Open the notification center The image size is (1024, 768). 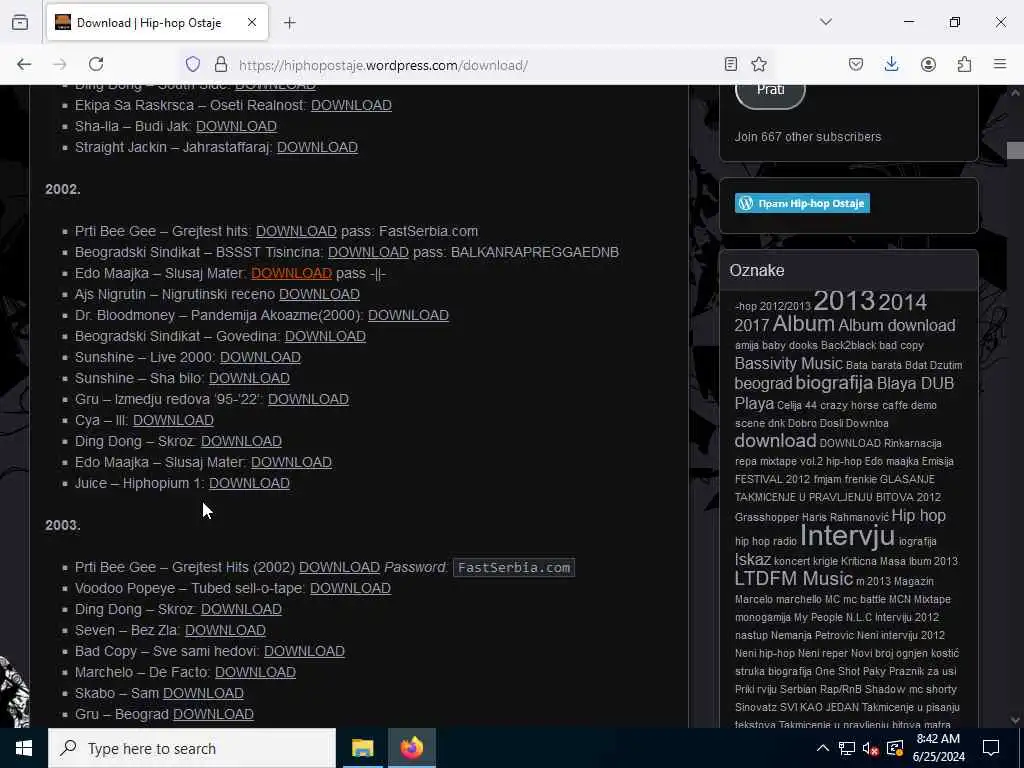pyautogui.click(x=991, y=748)
